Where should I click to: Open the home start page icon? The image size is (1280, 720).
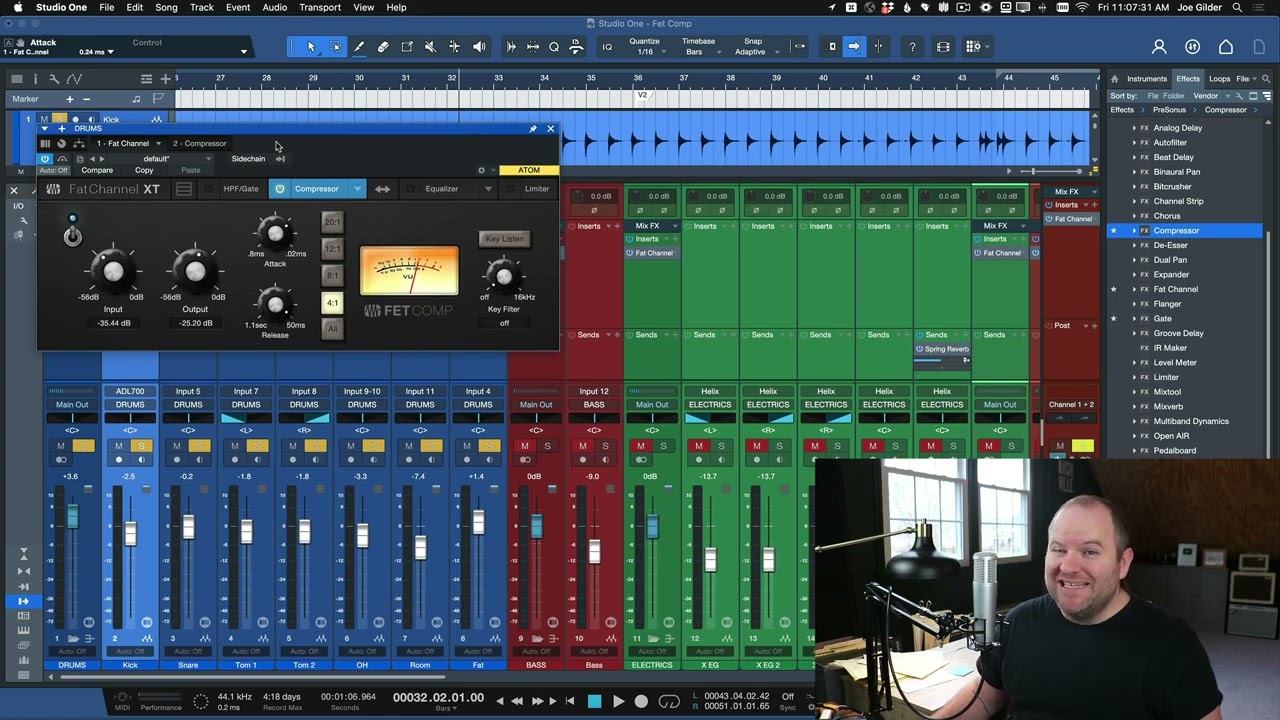1226,47
